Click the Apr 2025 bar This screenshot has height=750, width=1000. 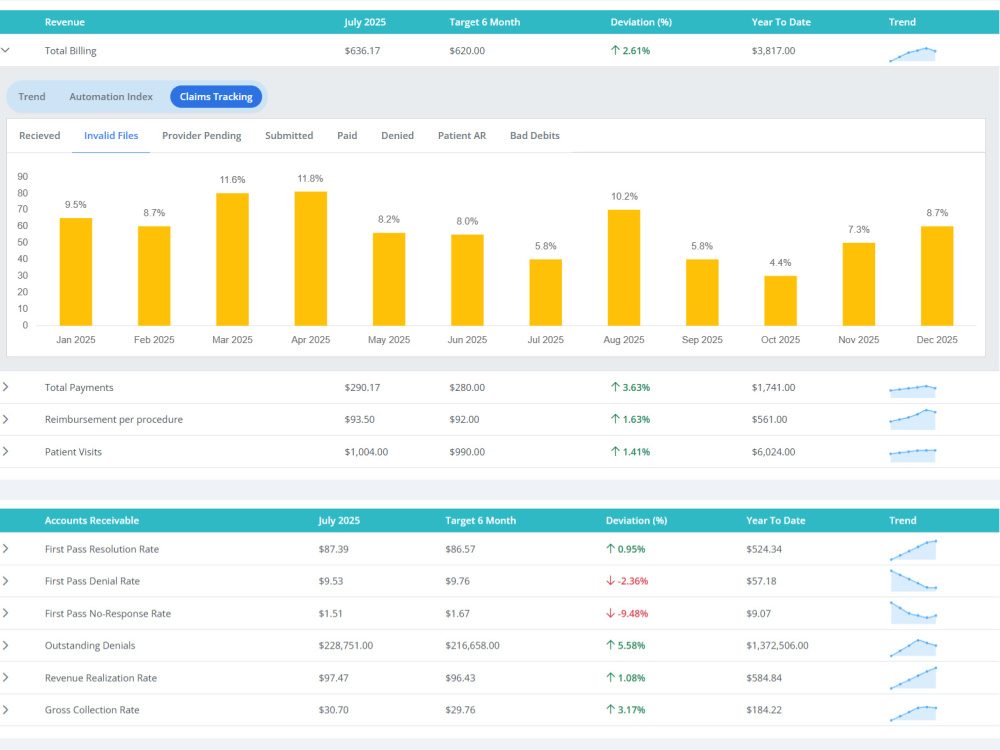point(311,259)
